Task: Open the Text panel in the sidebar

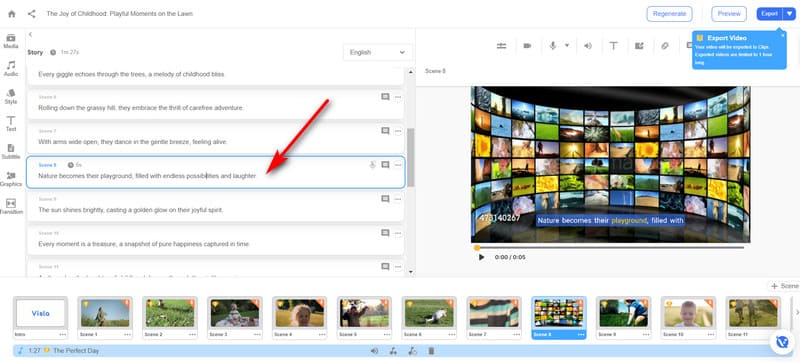Action: coord(11,124)
